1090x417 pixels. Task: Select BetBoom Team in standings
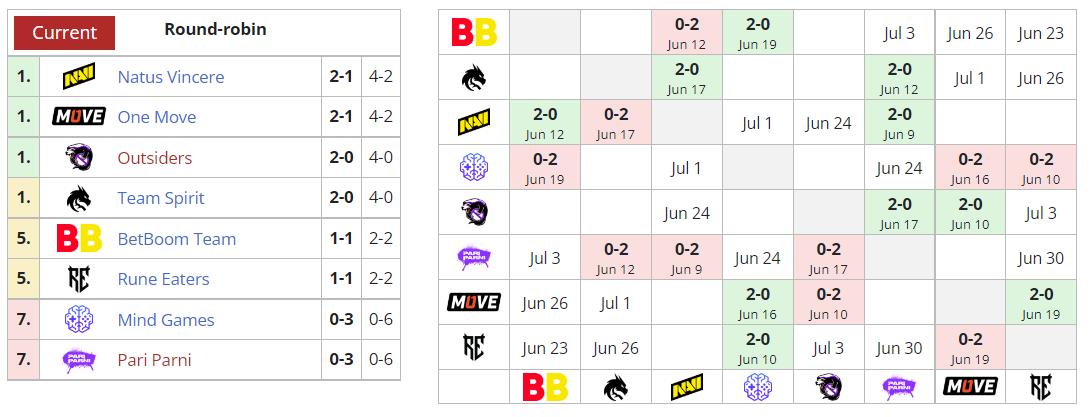(x=177, y=239)
